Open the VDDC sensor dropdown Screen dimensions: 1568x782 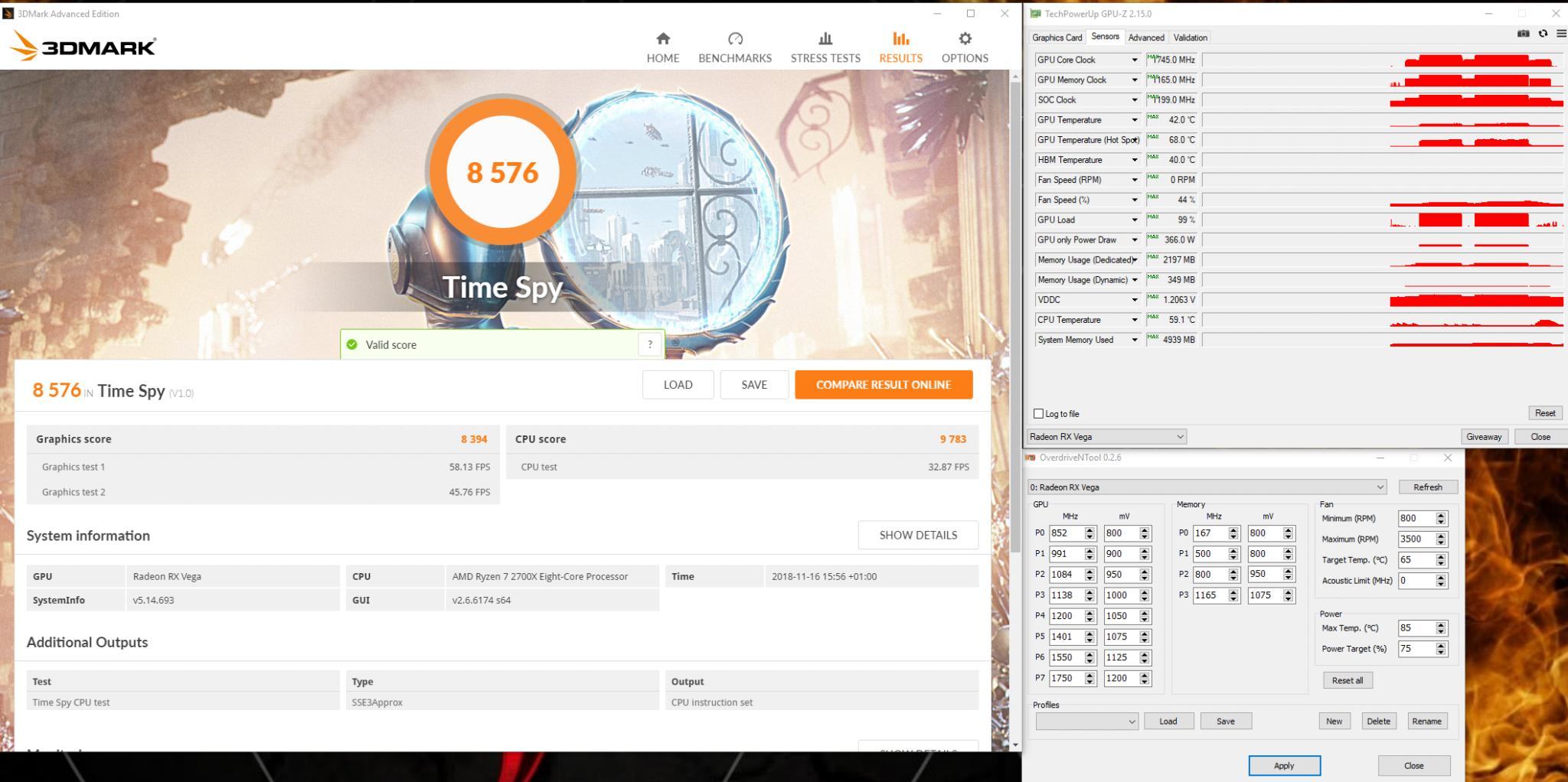tap(1135, 300)
